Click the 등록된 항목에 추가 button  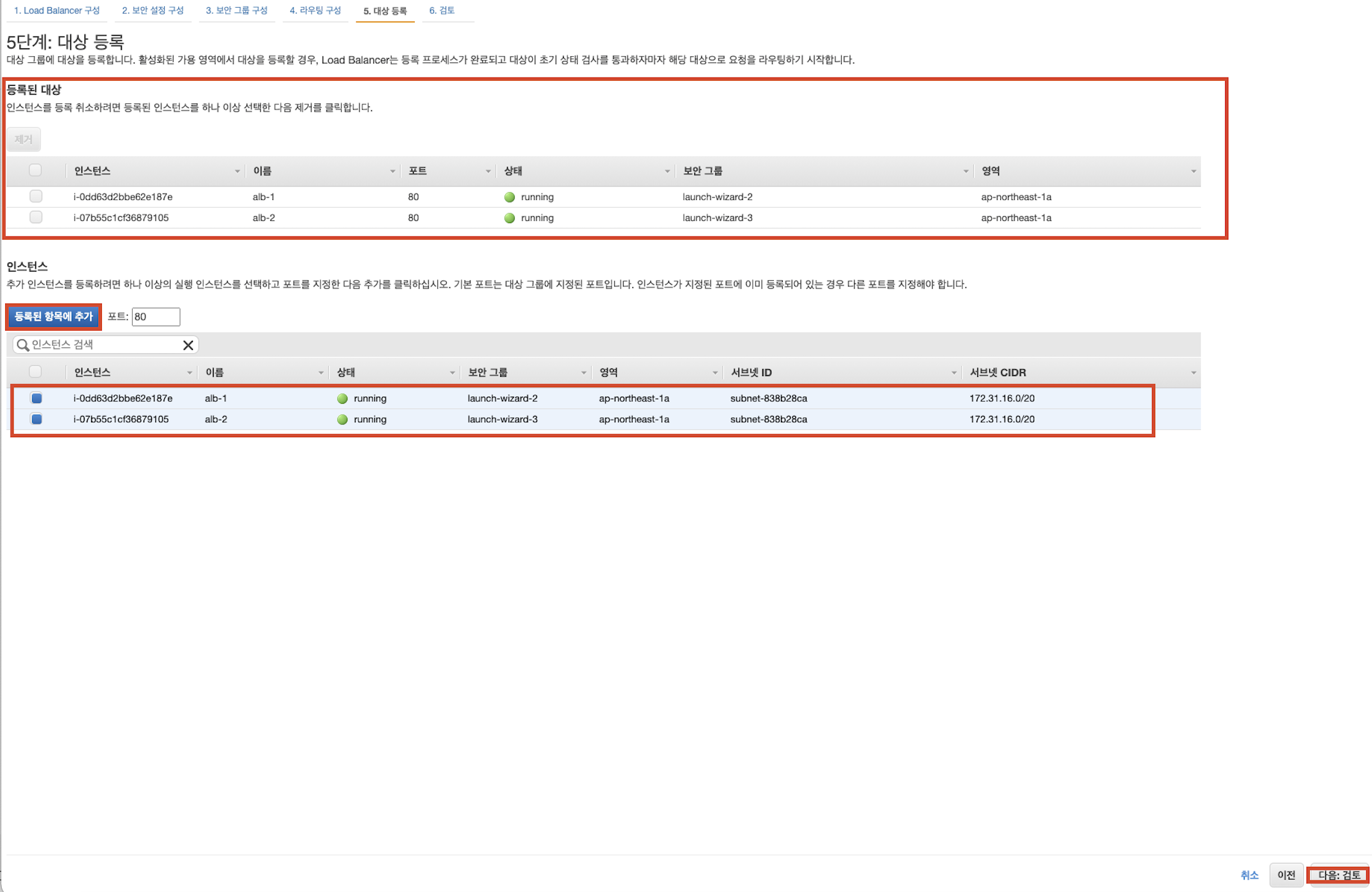[x=54, y=317]
